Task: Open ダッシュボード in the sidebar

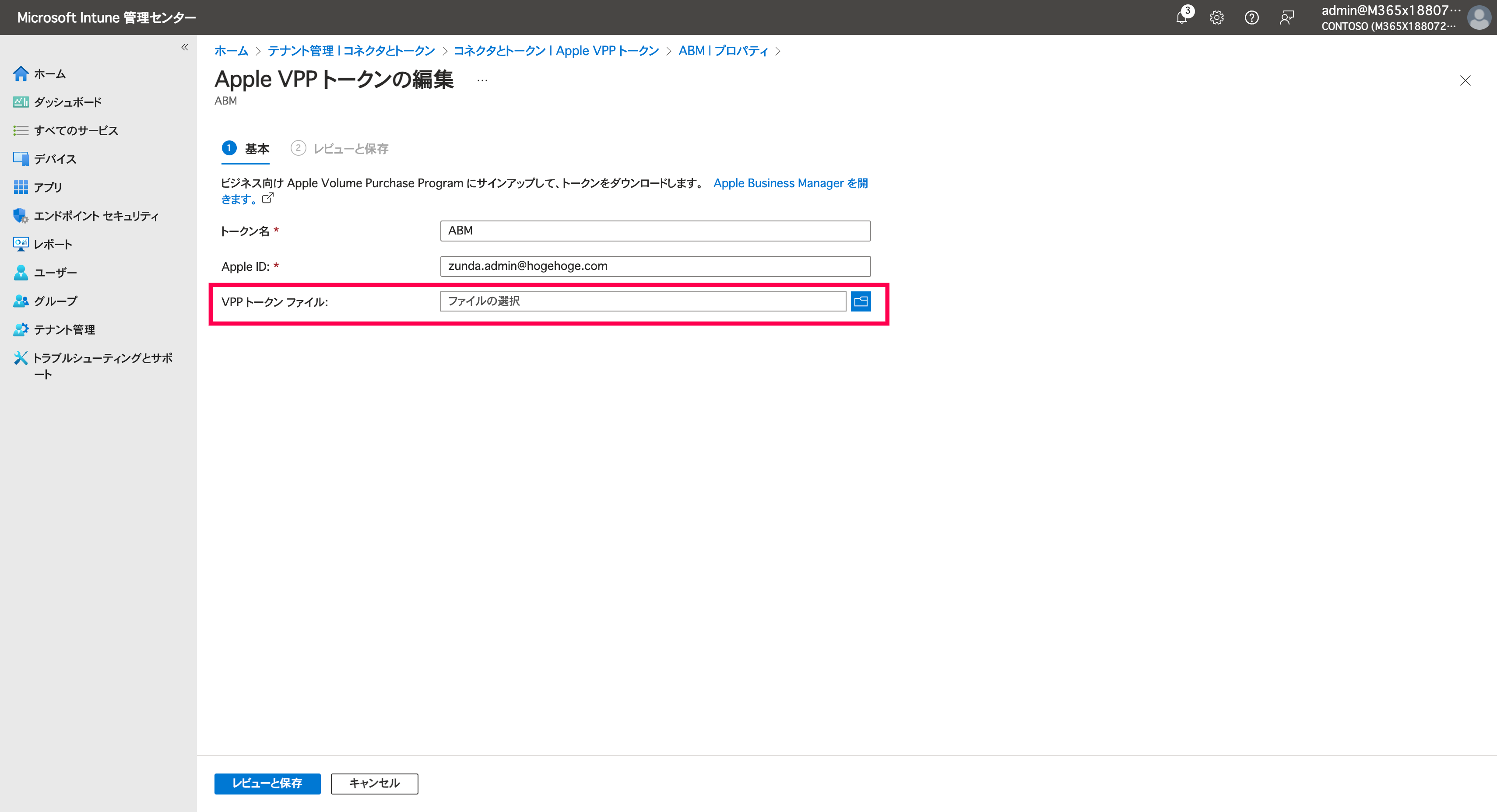Action: click(x=67, y=101)
